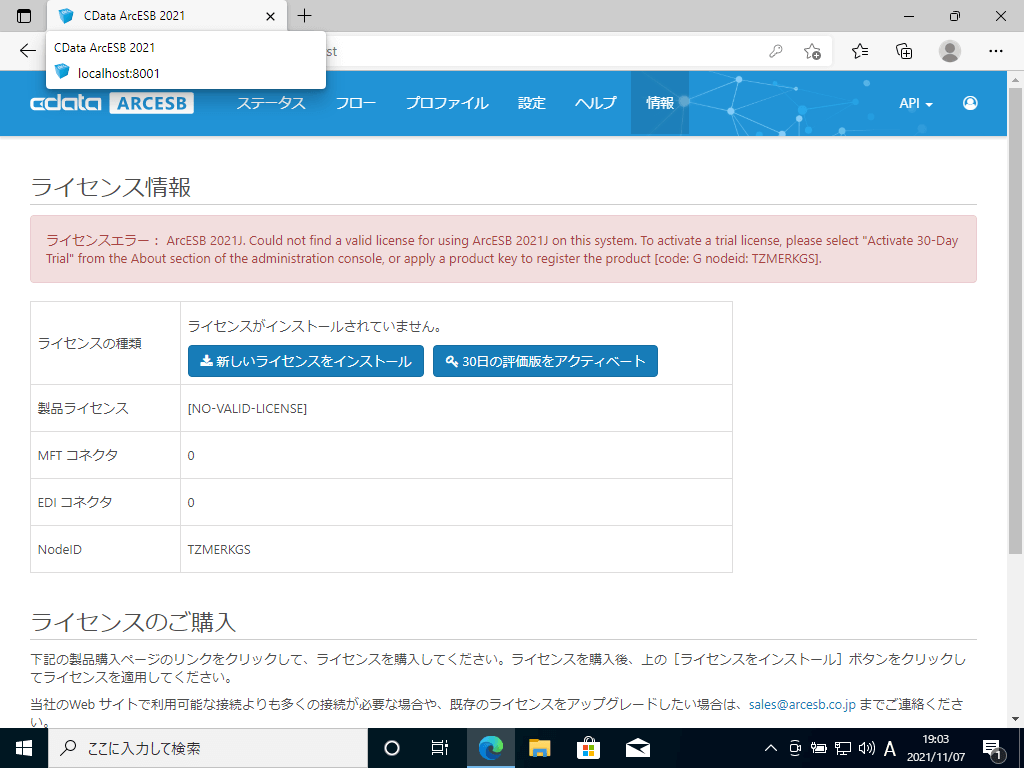Open a new browser tab
This screenshot has height=768, width=1024.
pyautogui.click(x=304, y=16)
